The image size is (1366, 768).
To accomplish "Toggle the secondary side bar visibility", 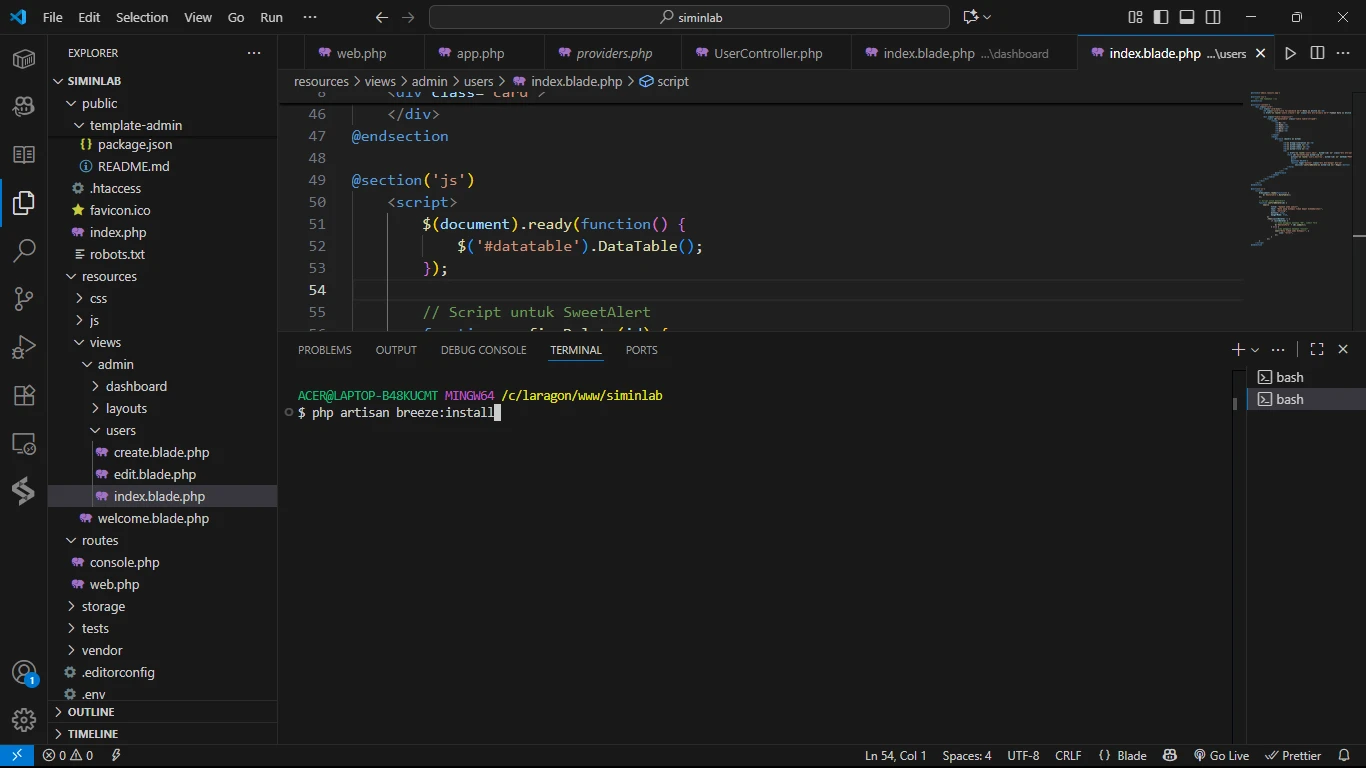I will [x=1213, y=17].
